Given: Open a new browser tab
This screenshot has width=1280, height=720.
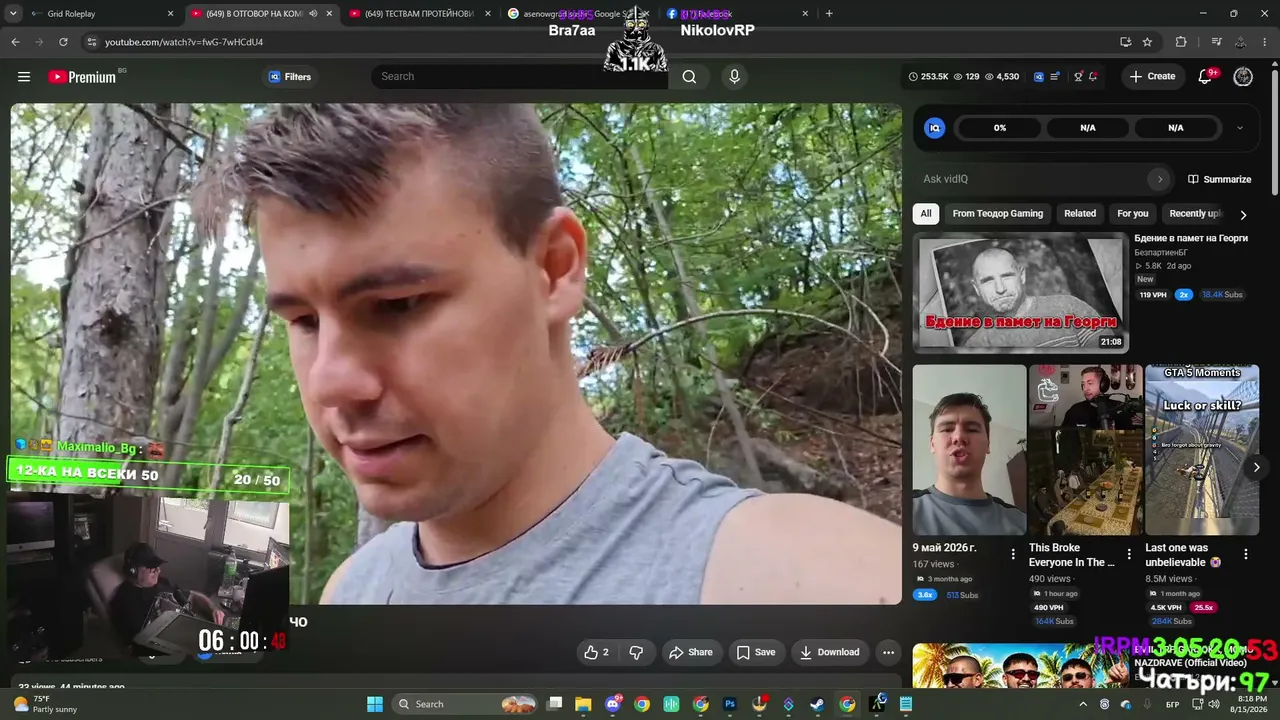Looking at the screenshot, I should pyautogui.click(x=829, y=14).
